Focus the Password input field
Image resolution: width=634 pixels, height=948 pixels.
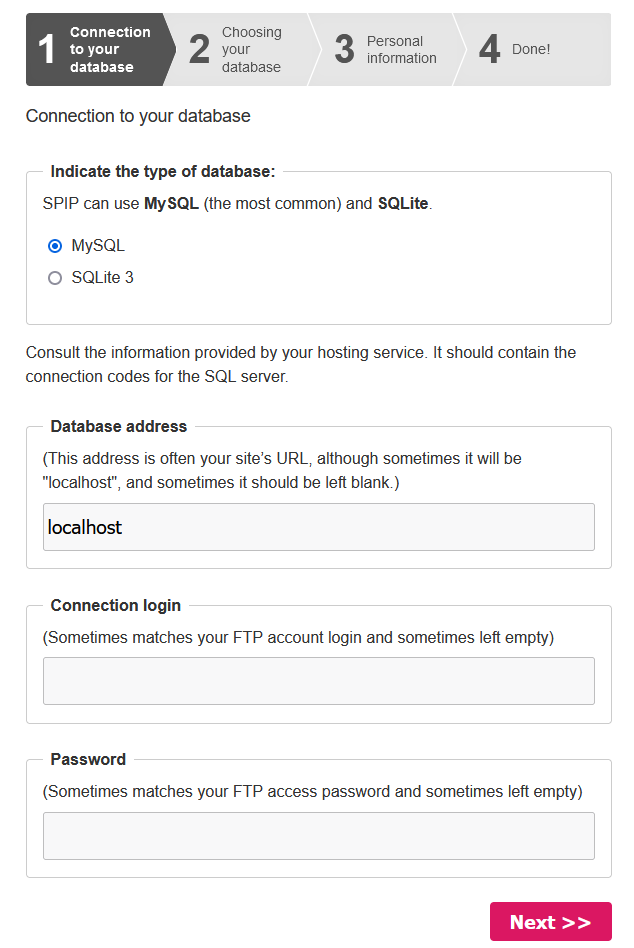point(318,836)
